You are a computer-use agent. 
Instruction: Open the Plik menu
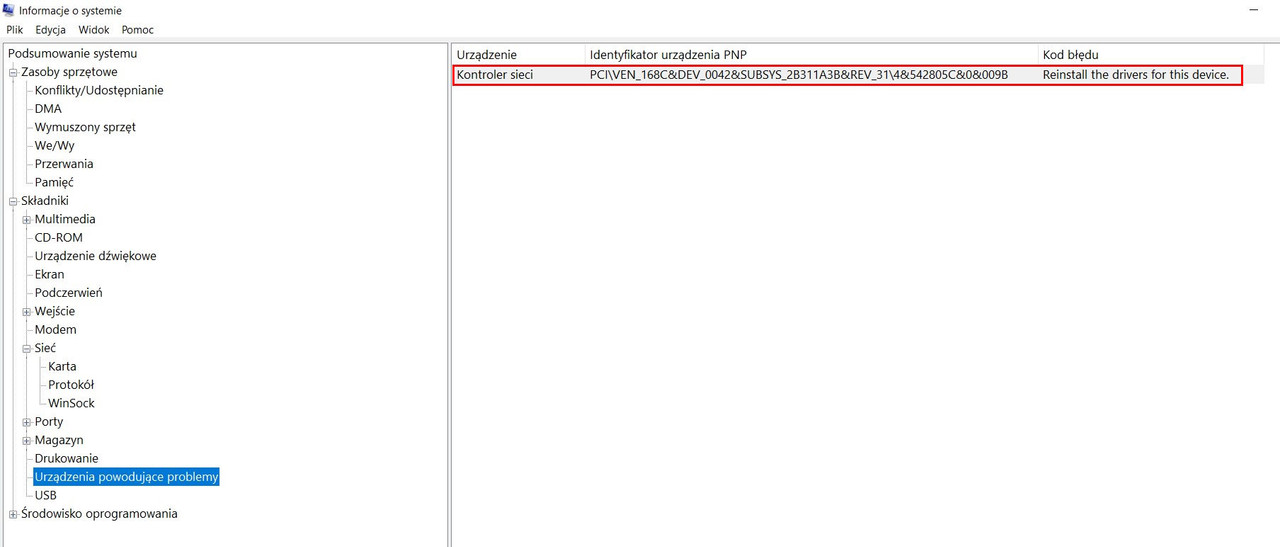[14, 30]
